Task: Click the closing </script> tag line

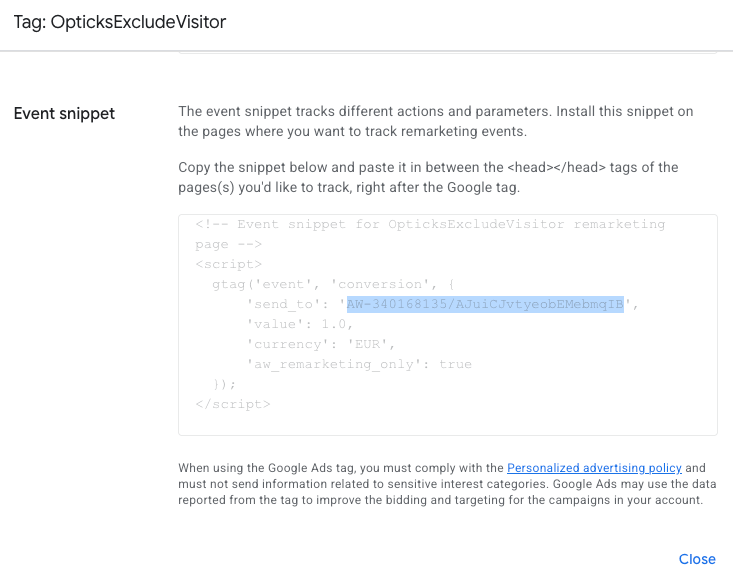Action: [x=233, y=404]
